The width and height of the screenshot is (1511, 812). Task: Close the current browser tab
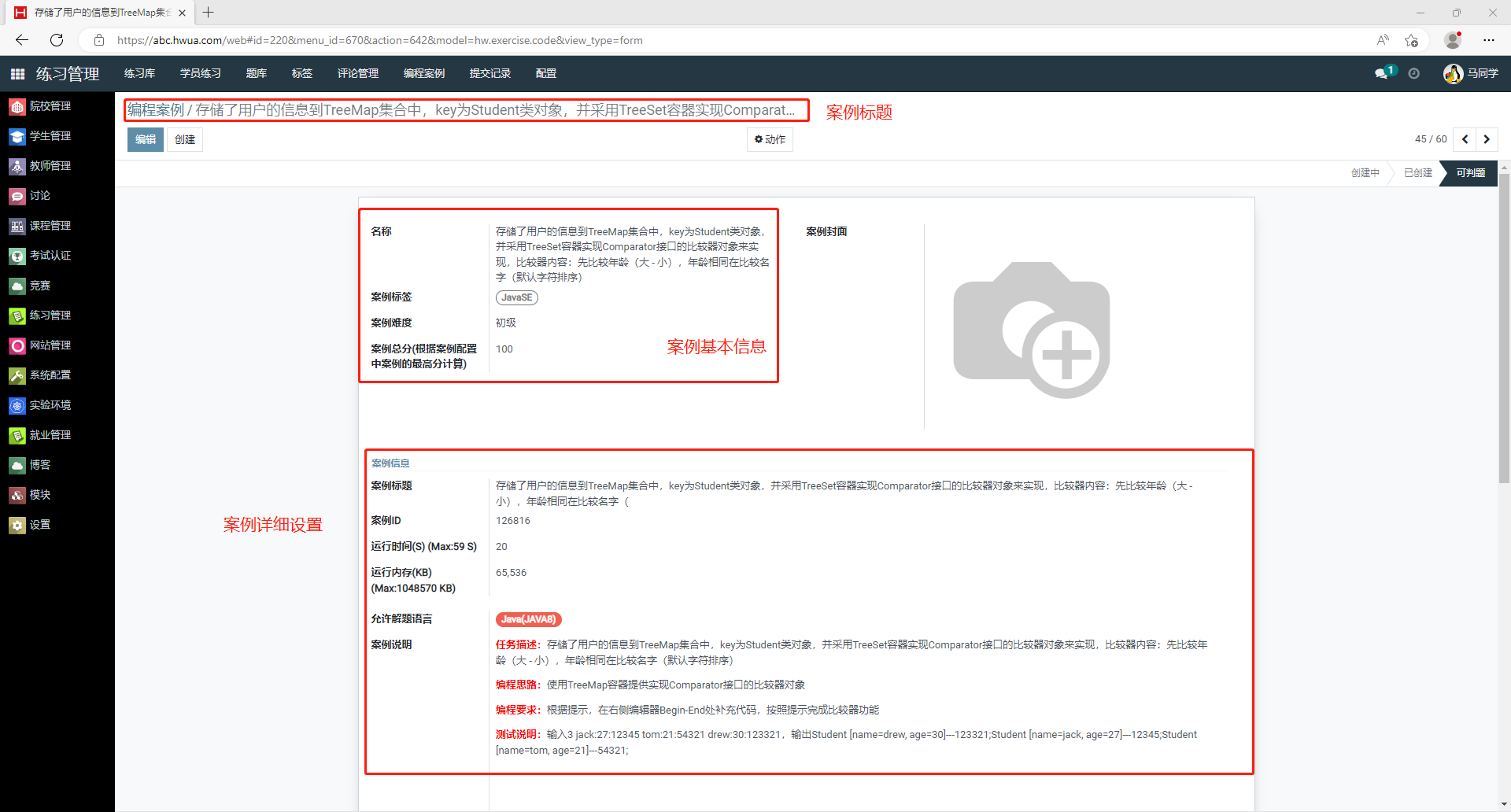[182, 13]
